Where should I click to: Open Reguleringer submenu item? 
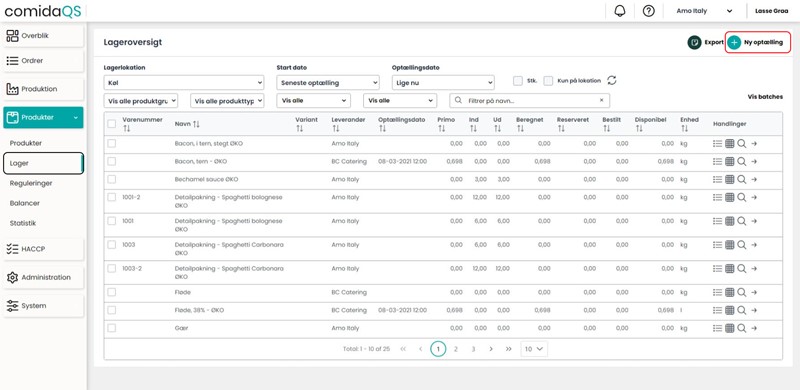click(x=31, y=183)
